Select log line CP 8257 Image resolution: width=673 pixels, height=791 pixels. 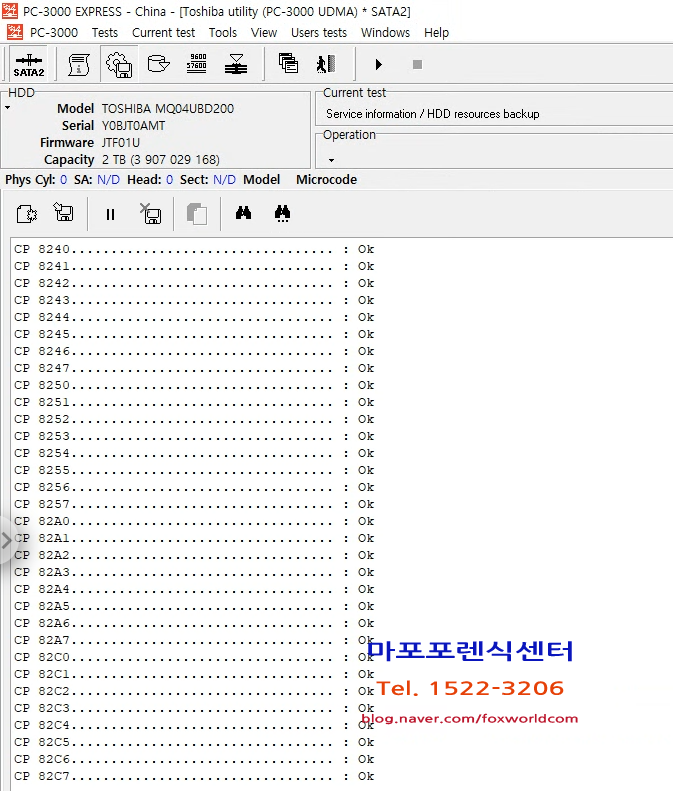point(194,504)
